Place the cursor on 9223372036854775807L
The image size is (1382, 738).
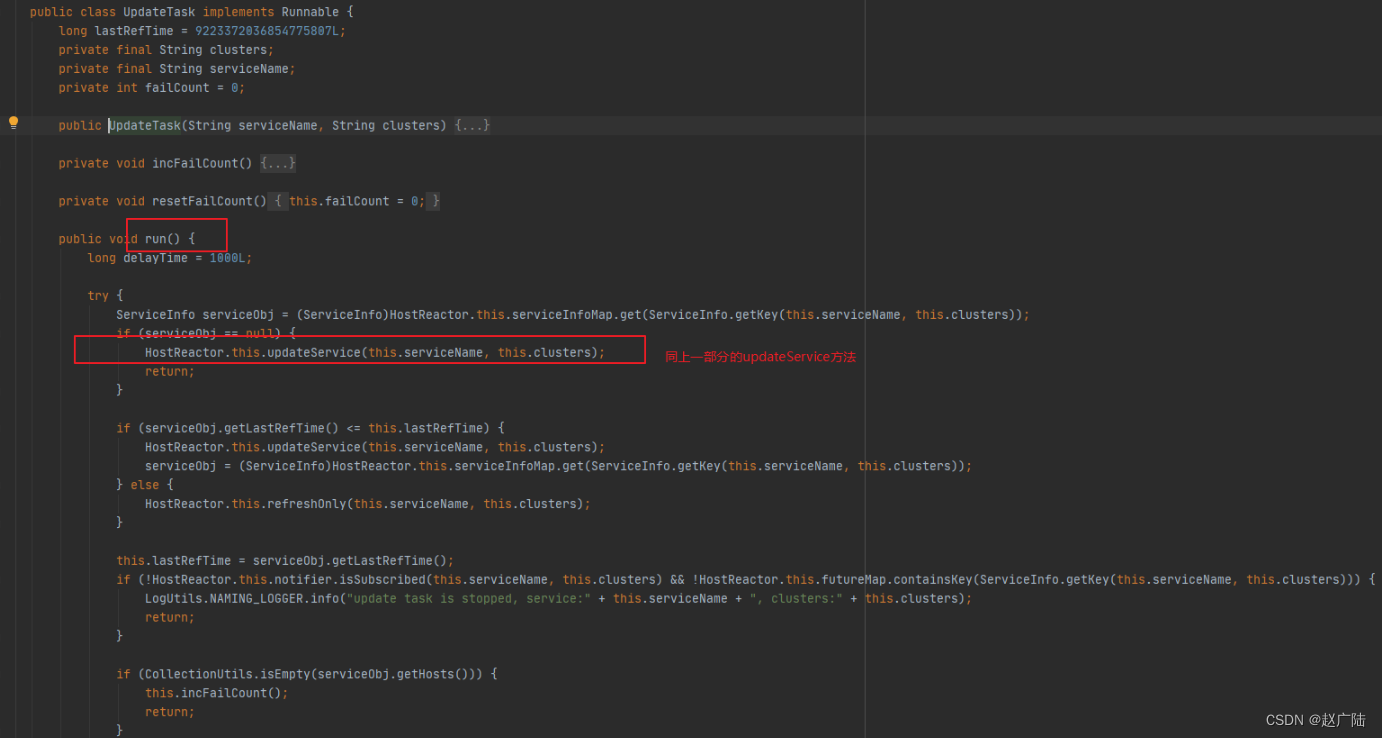[x=270, y=31]
